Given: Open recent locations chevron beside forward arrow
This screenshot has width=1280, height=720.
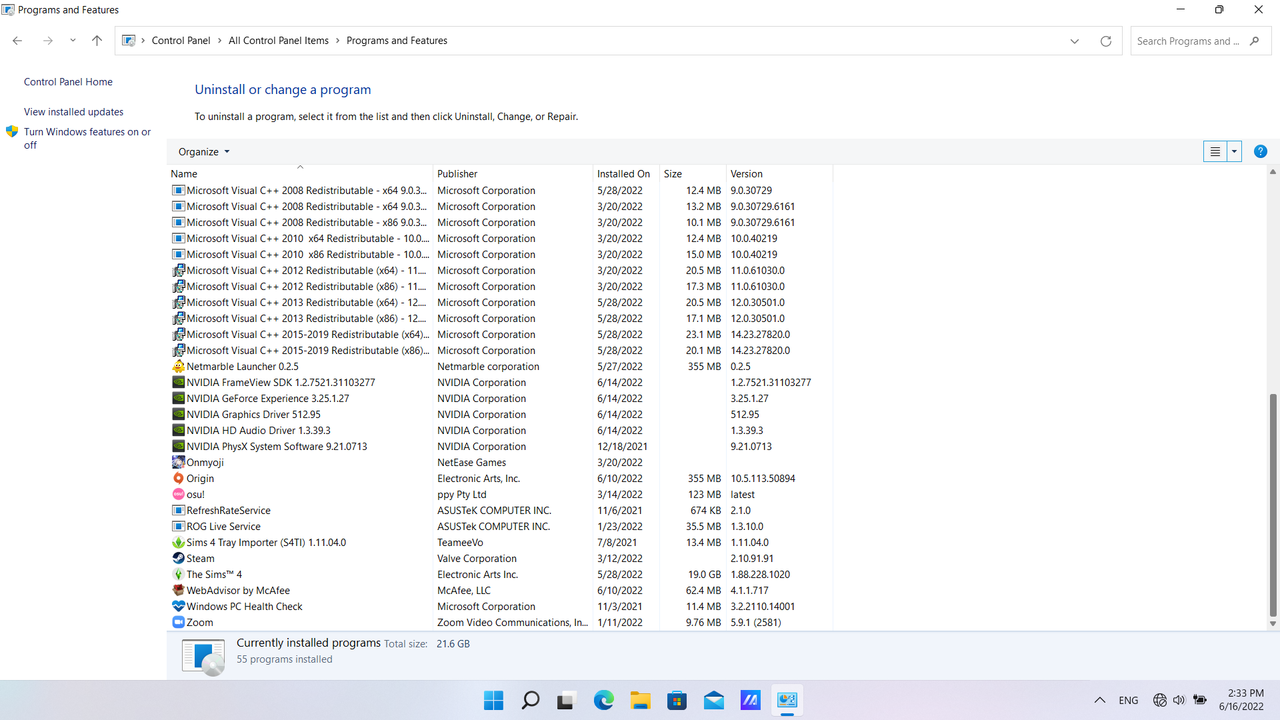Looking at the screenshot, I should pos(71,40).
